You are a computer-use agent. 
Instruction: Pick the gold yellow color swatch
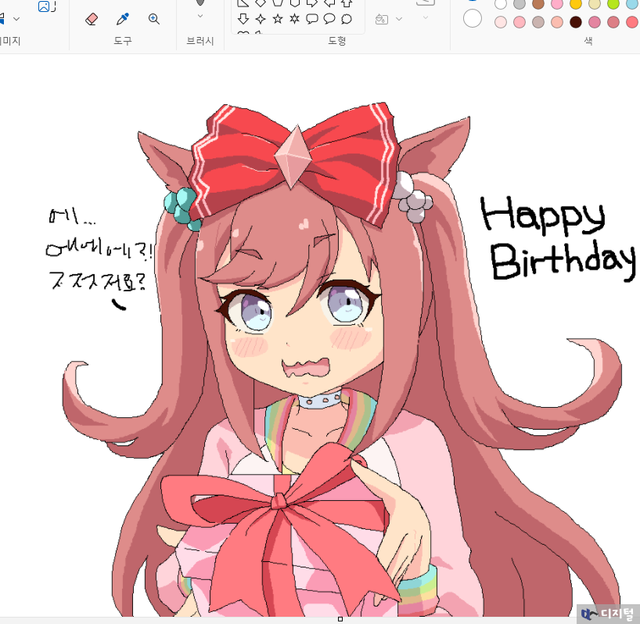(x=576, y=4)
